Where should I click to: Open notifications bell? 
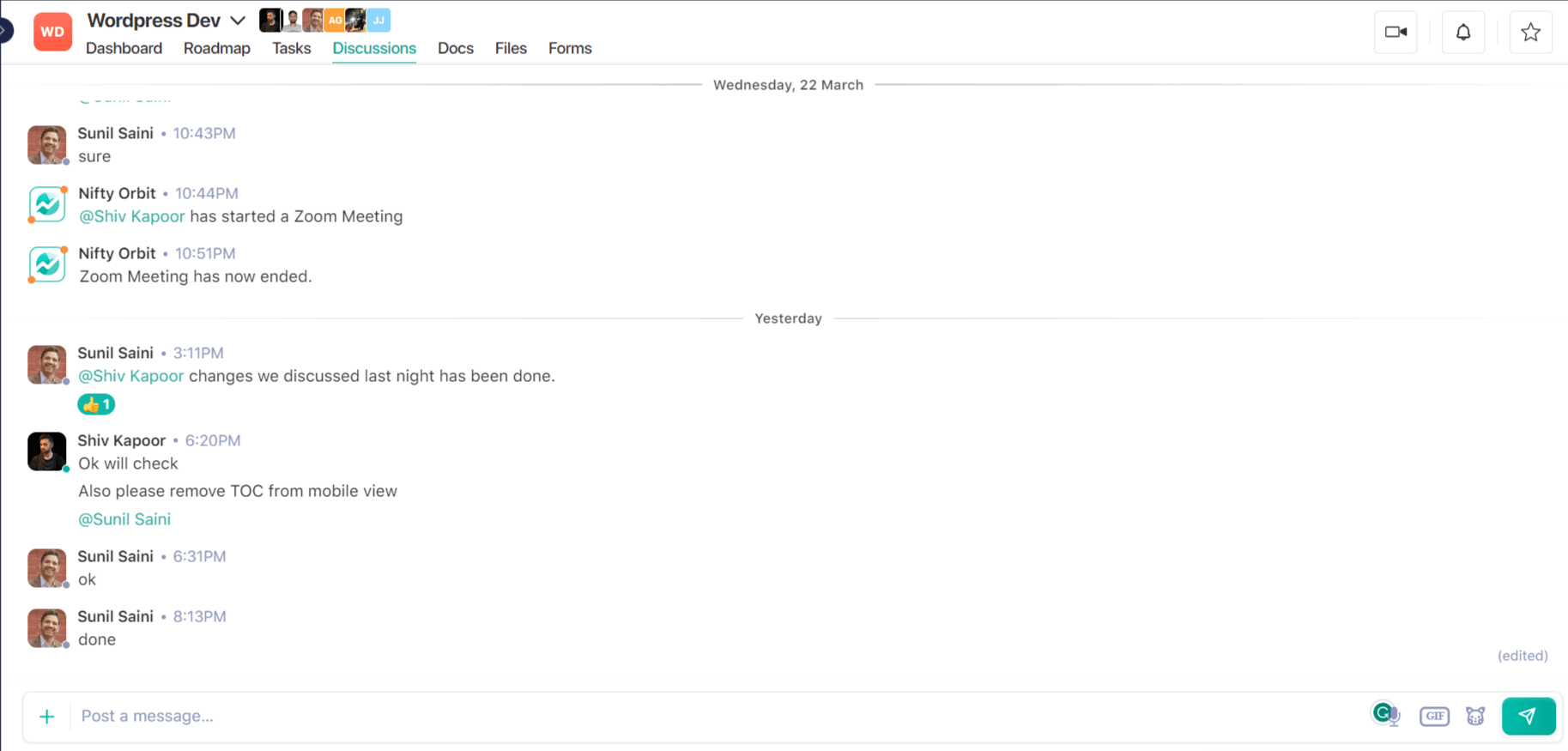click(1463, 33)
